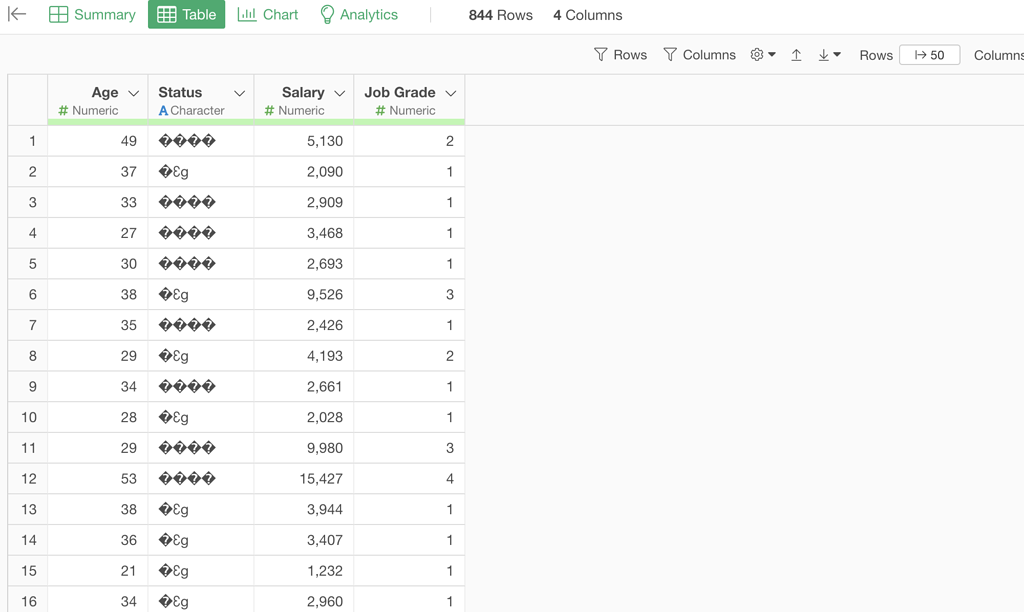Viewport: 1024px width, 612px height.
Task: Select the Analytics lightbulb icon
Action: [326, 14]
